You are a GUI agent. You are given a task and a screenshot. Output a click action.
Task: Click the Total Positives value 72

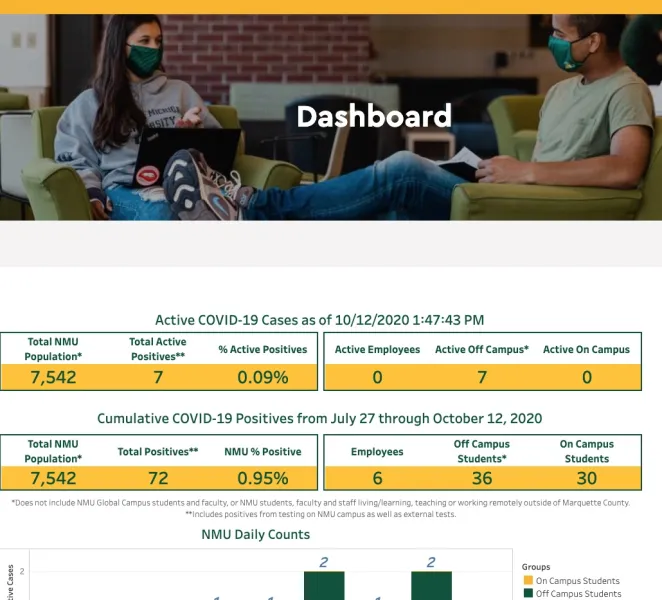pos(158,478)
